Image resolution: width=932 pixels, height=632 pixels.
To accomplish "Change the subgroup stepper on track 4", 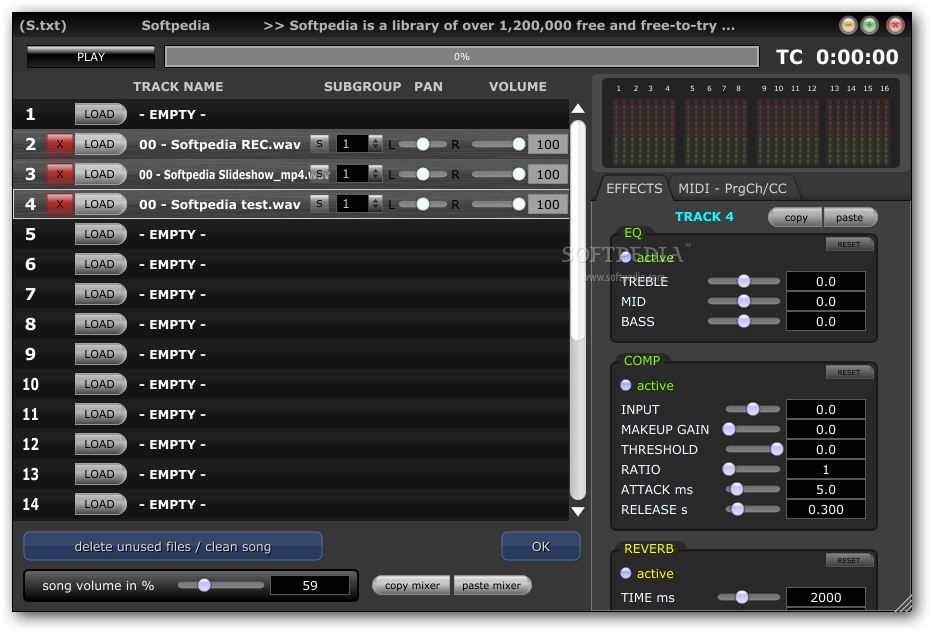I will tap(374, 204).
